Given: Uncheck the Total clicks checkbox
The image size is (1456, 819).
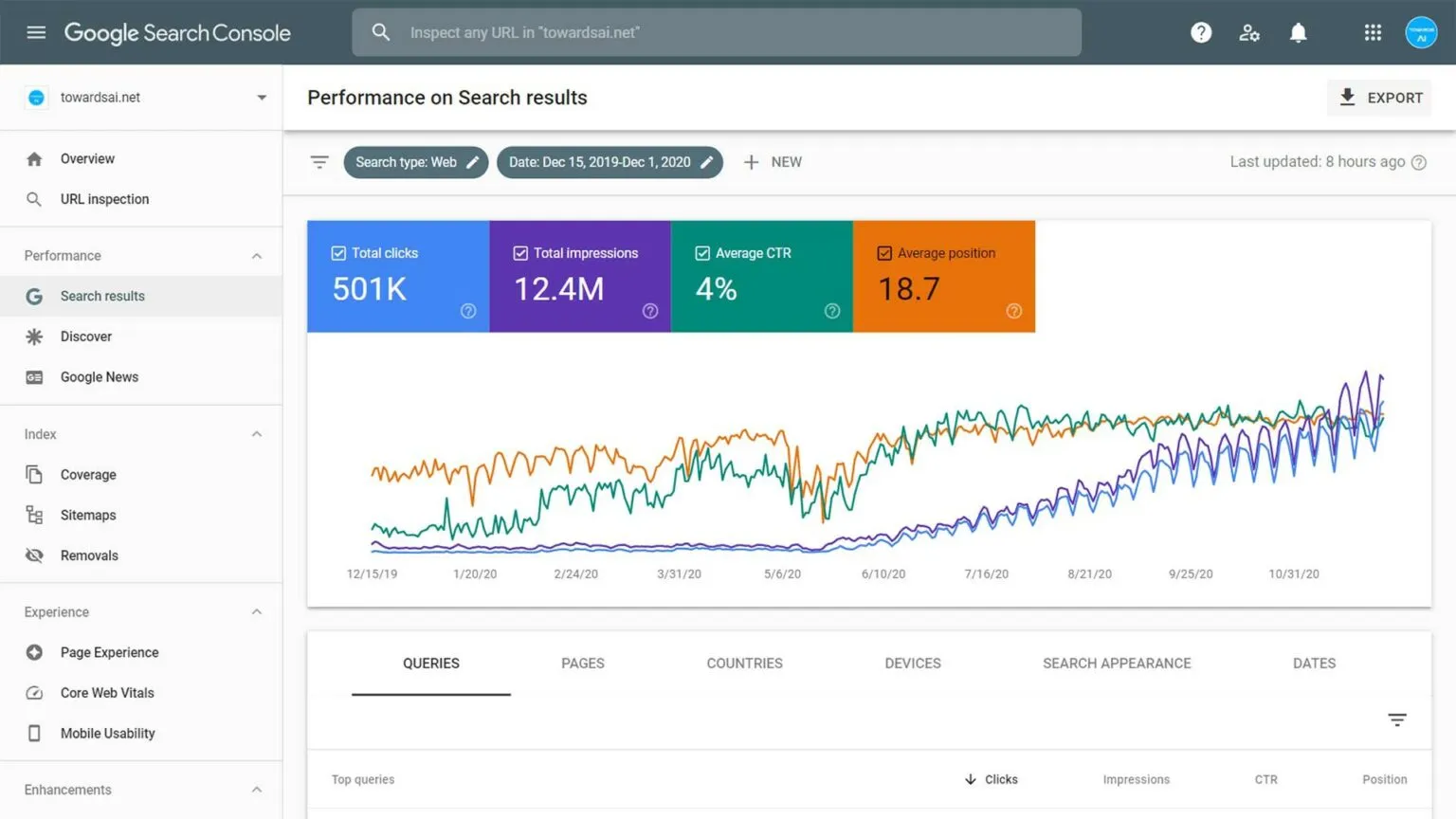Looking at the screenshot, I should coord(338,253).
